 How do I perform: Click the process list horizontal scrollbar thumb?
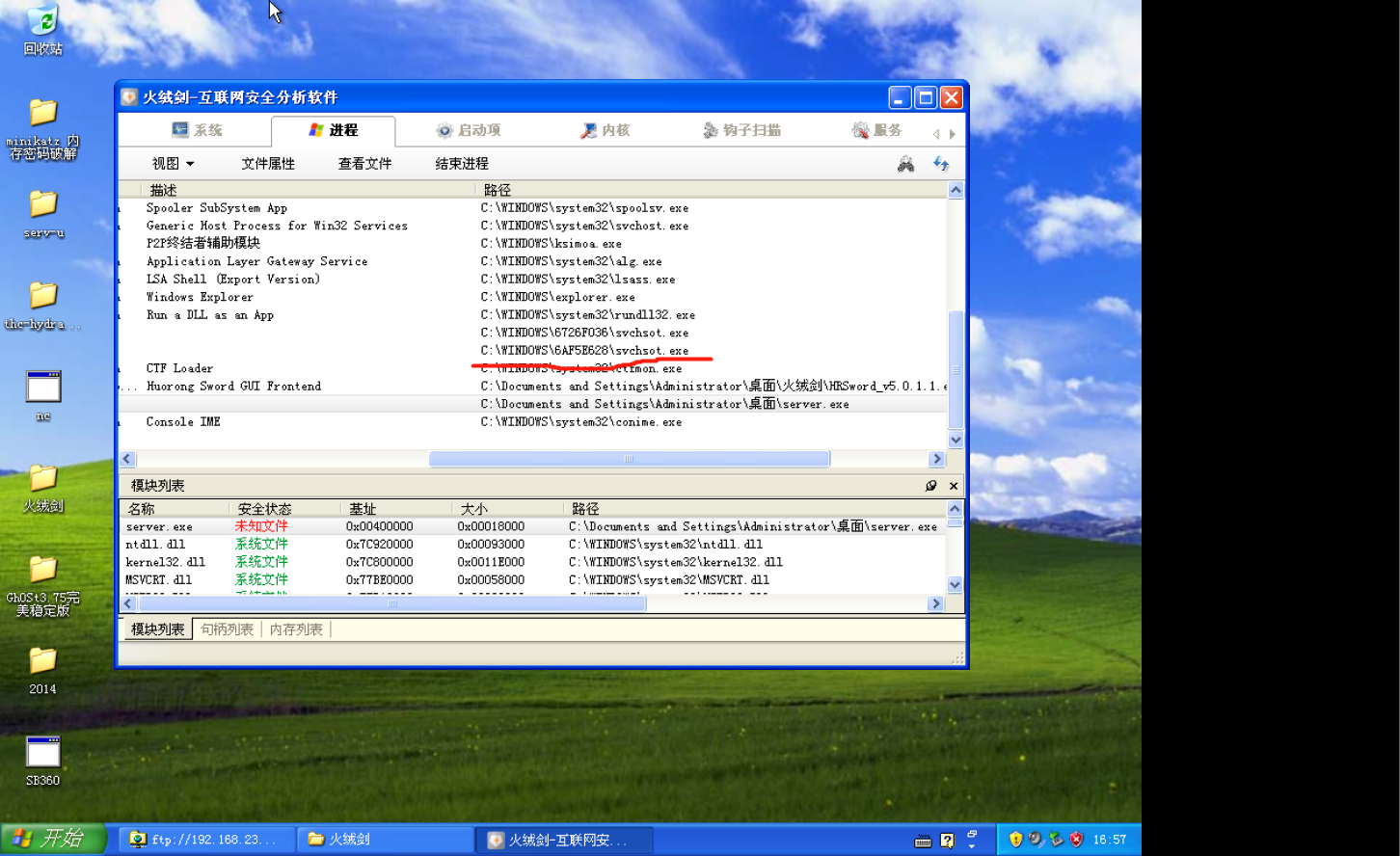tap(629, 459)
